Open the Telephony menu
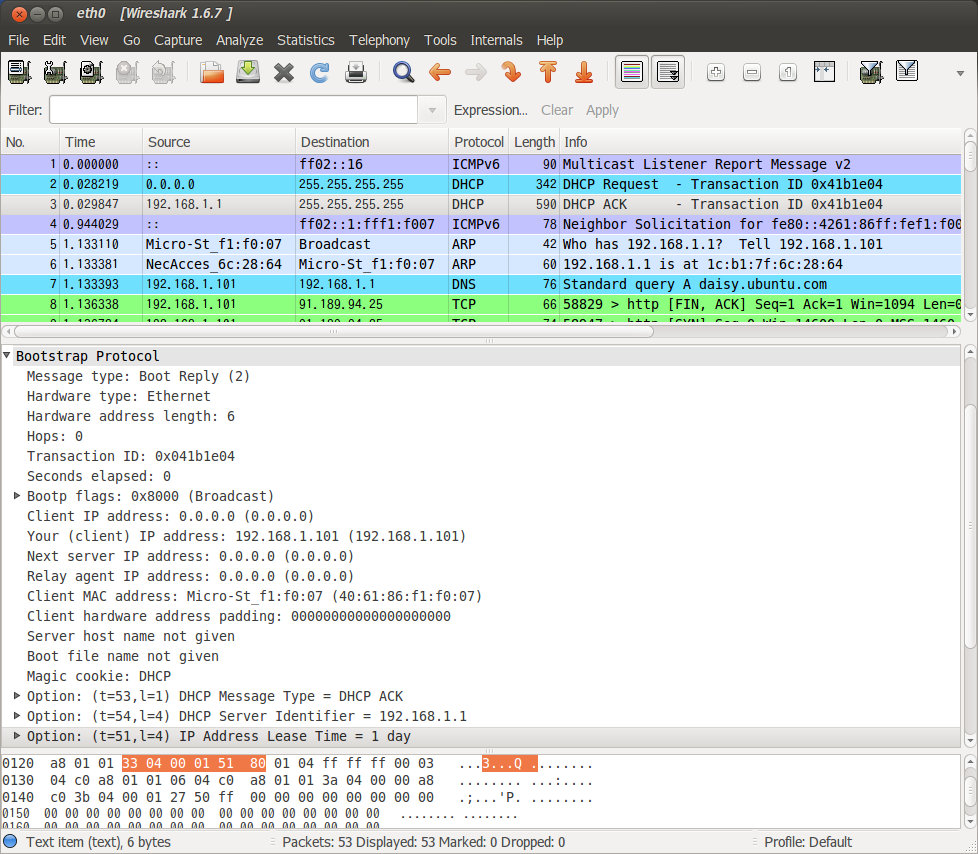978x854 pixels. [x=379, y=40]
